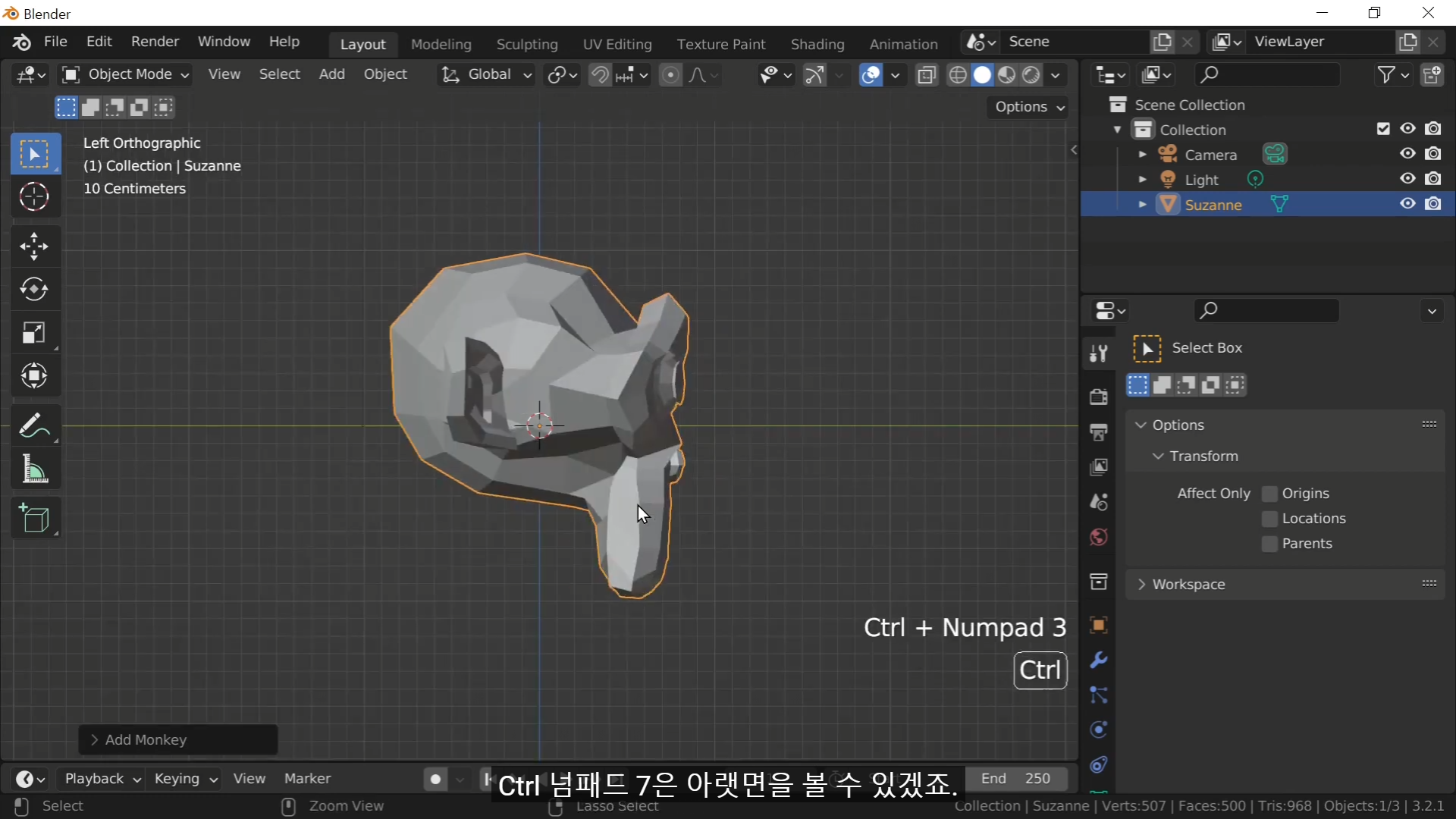The width and height of the screenshot is (1456, 819).
Task: Activate the Scale tool
Action: (x=34, y=333)
